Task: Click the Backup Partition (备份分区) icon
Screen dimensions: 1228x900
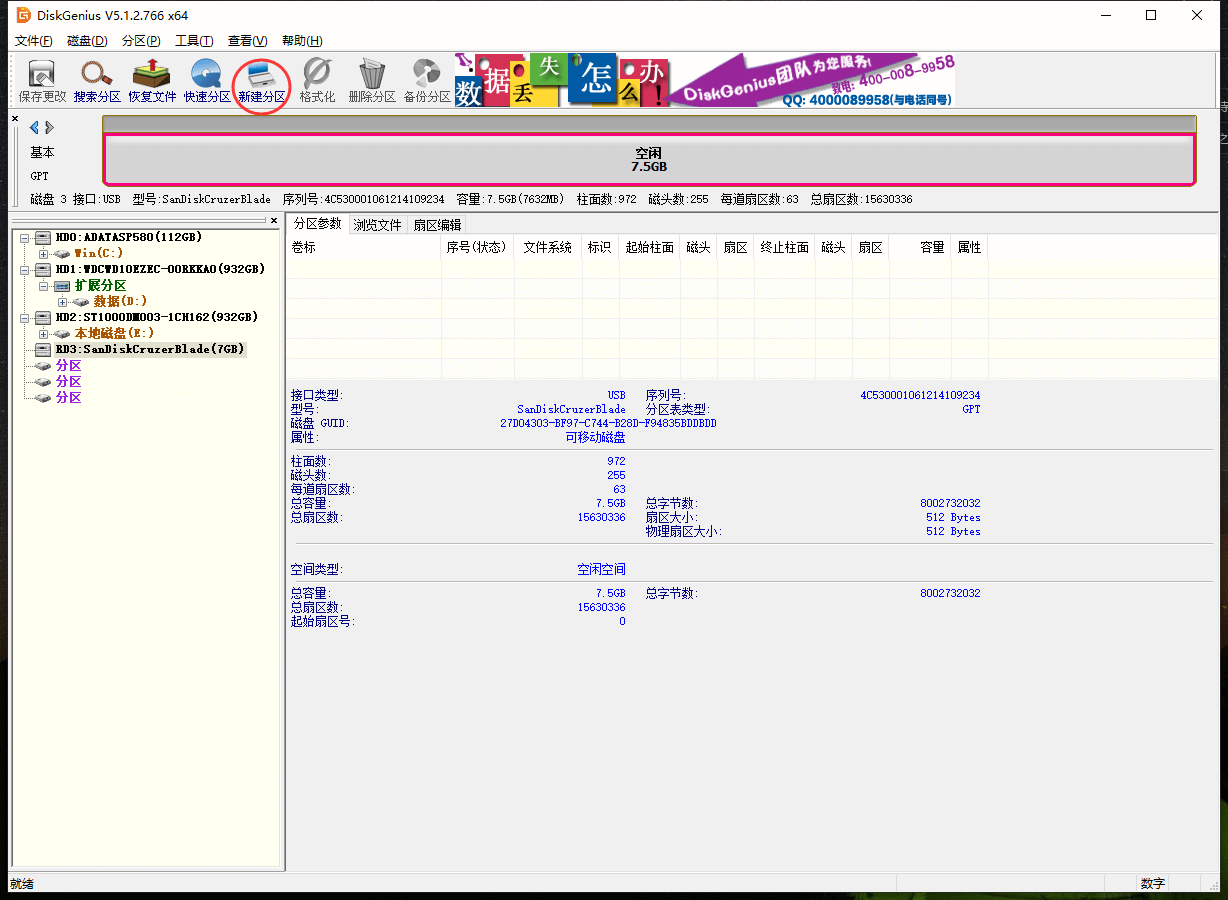Action: (427, 80)
